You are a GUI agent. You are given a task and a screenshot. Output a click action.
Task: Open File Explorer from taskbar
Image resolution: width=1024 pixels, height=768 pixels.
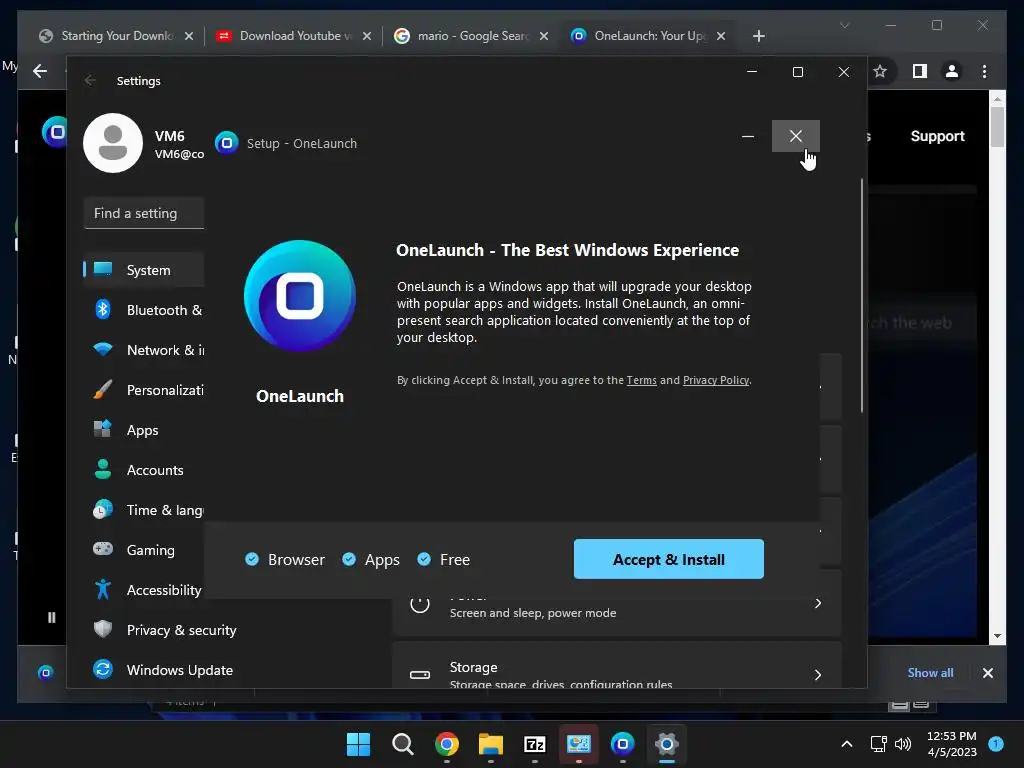pyautogui.click(x=490, y=744)
